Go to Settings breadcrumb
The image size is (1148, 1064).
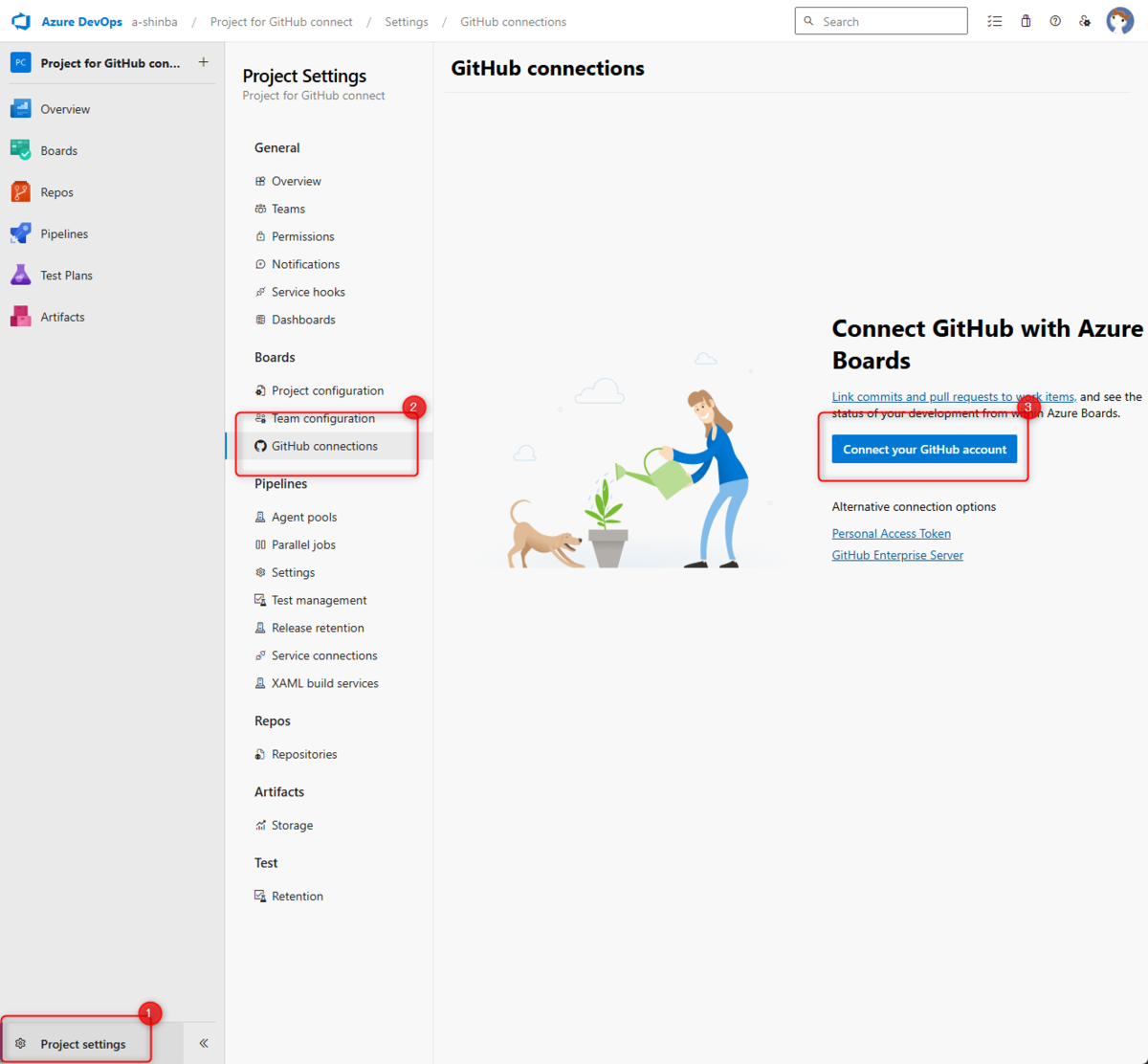click(x=407, y=21)
